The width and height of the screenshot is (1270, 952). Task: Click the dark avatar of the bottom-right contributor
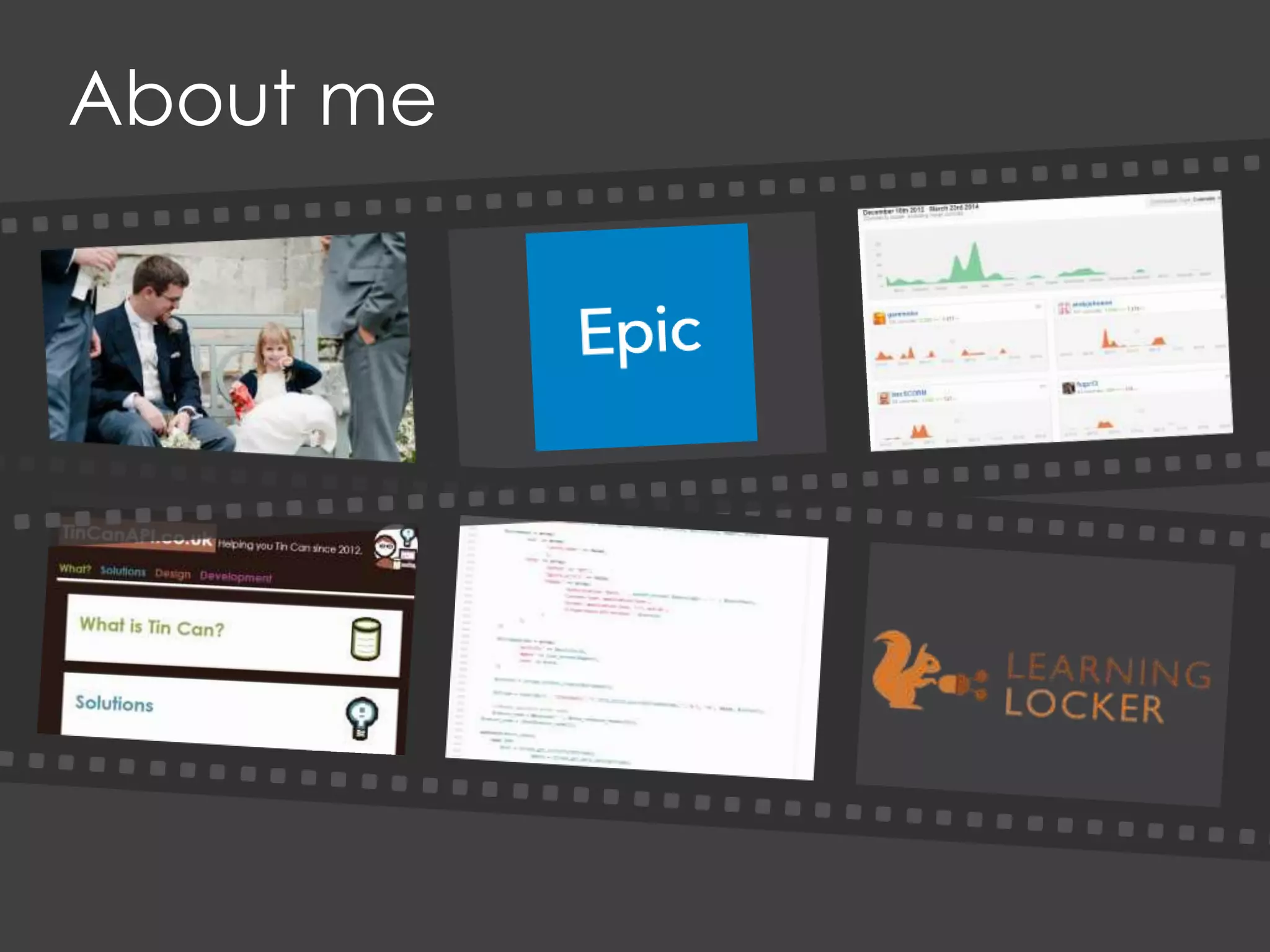1068,388
